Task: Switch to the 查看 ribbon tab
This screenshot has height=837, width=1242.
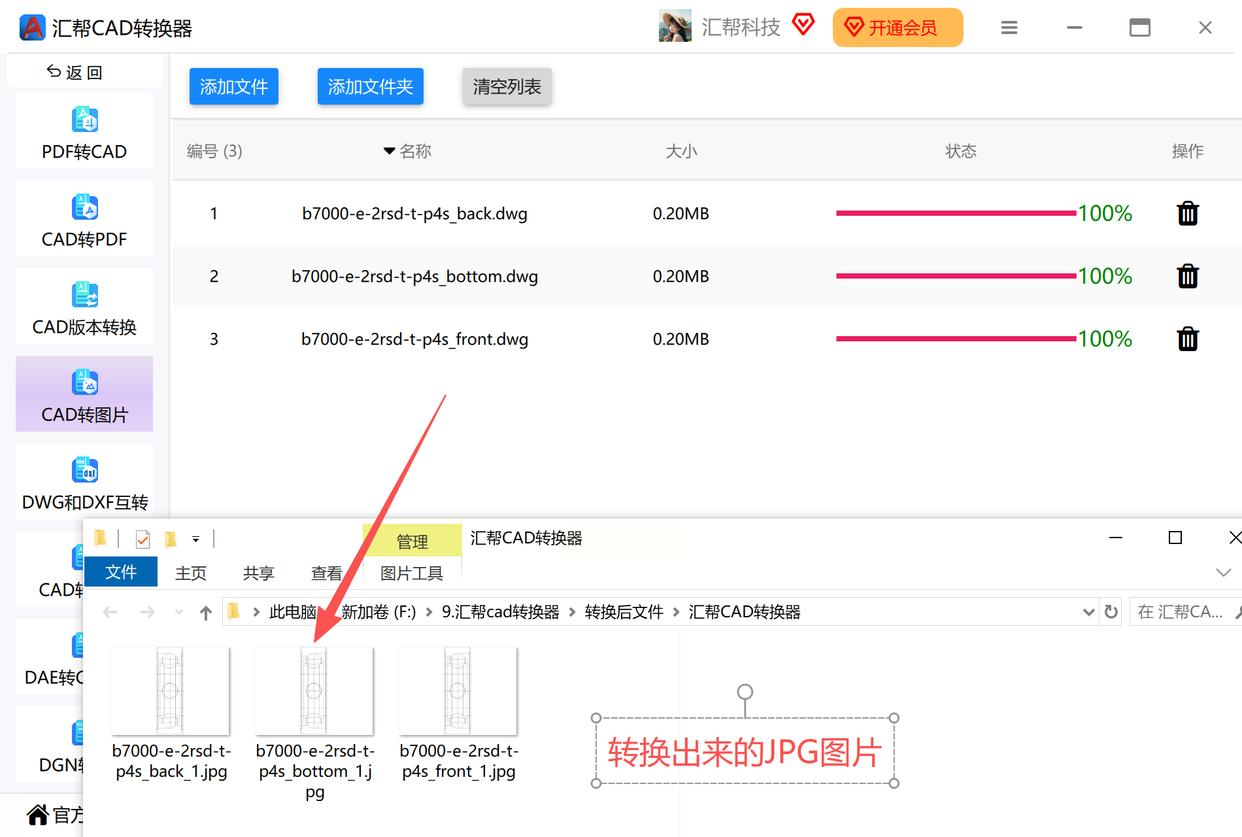Action: 327,573
